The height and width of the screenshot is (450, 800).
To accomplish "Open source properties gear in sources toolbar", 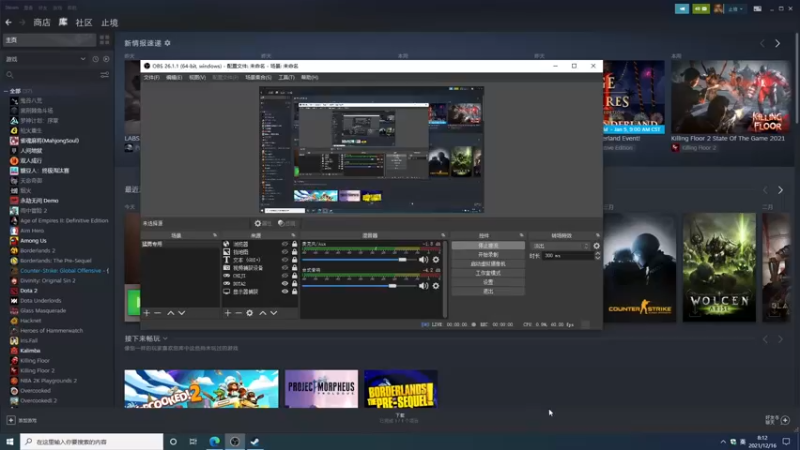I will tap(249, 313).
